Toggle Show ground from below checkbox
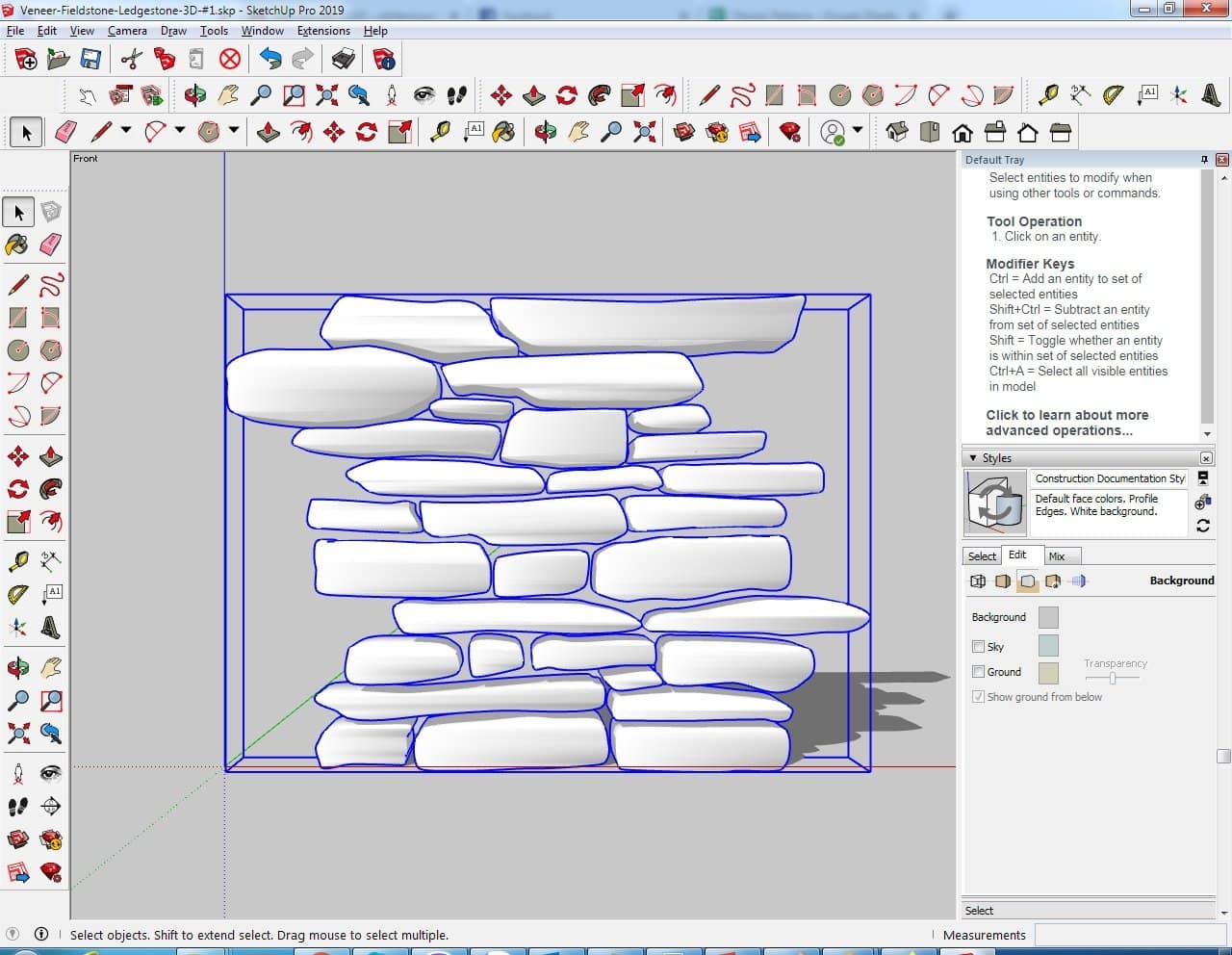Image resolution: width=1232 pixels, height=955 pixels. pos(978,697)
